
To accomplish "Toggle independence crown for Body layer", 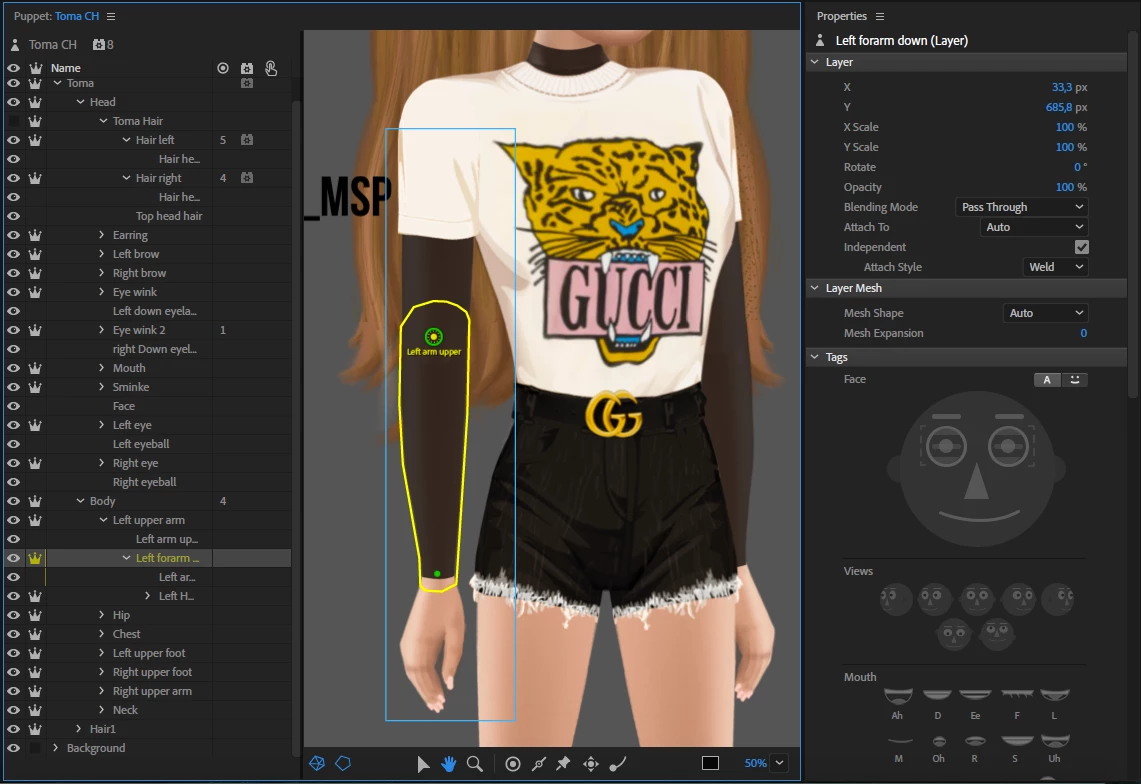I will click(35, 501).
